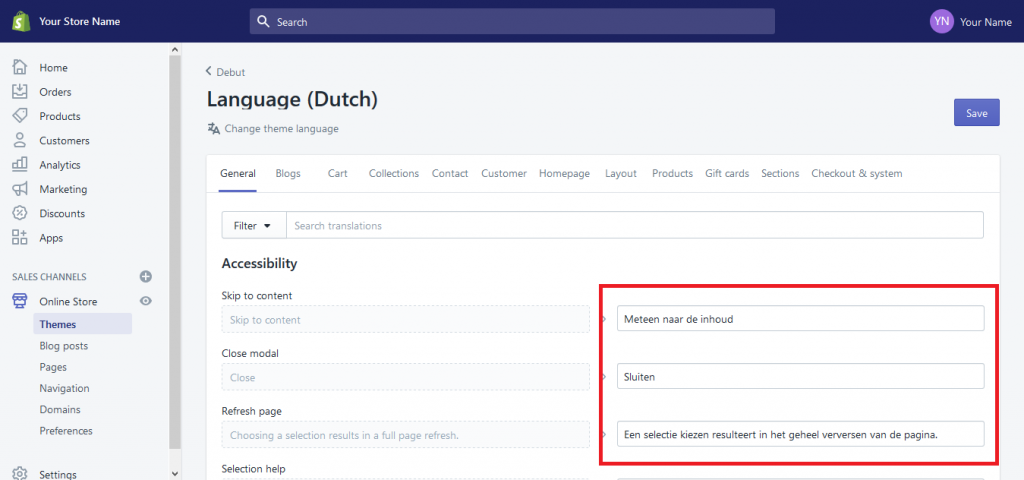
Task: Open Pages in the sidebar
Action: coord(53,367)
